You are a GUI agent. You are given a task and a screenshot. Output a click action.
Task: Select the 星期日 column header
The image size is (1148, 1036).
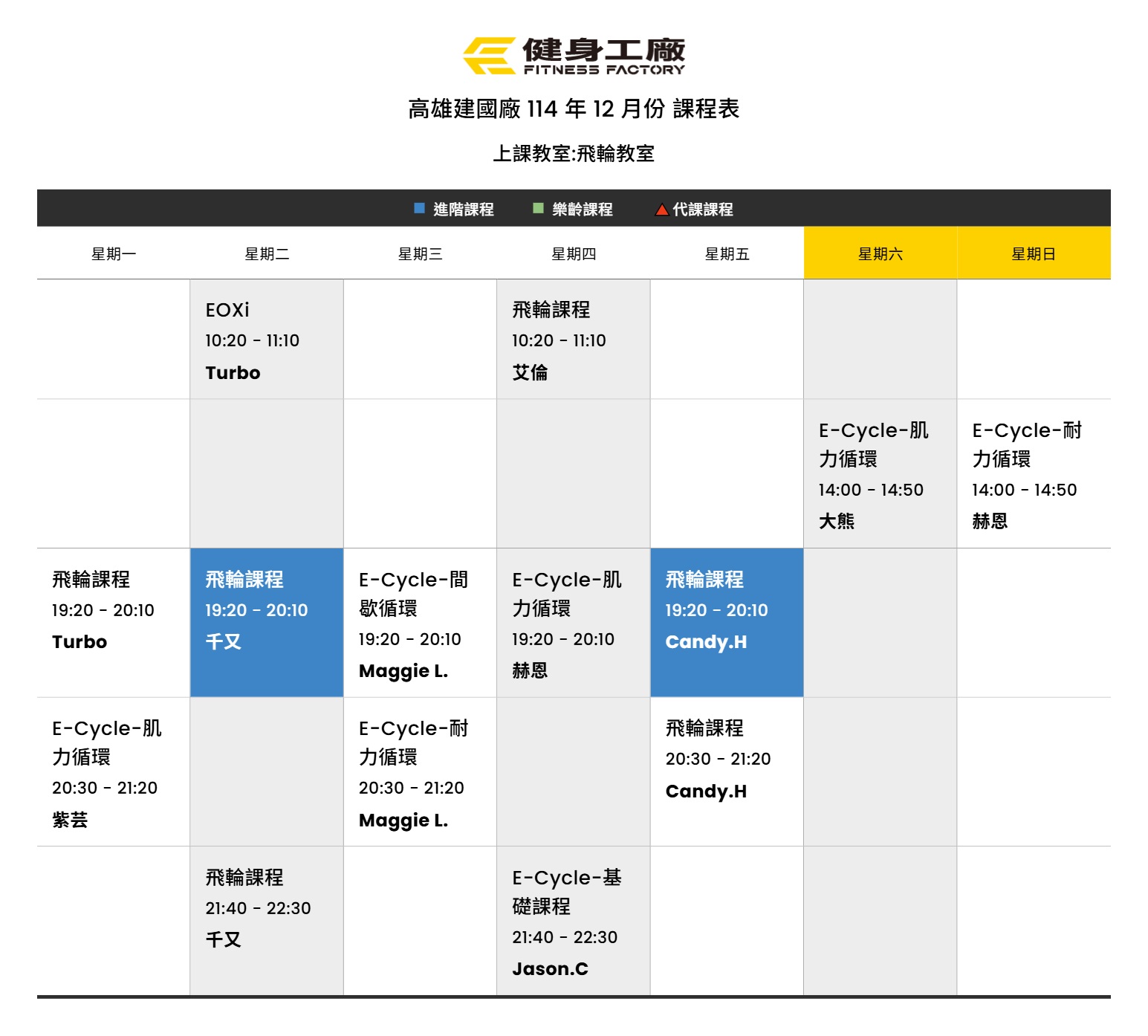(x=1033, y=253)
